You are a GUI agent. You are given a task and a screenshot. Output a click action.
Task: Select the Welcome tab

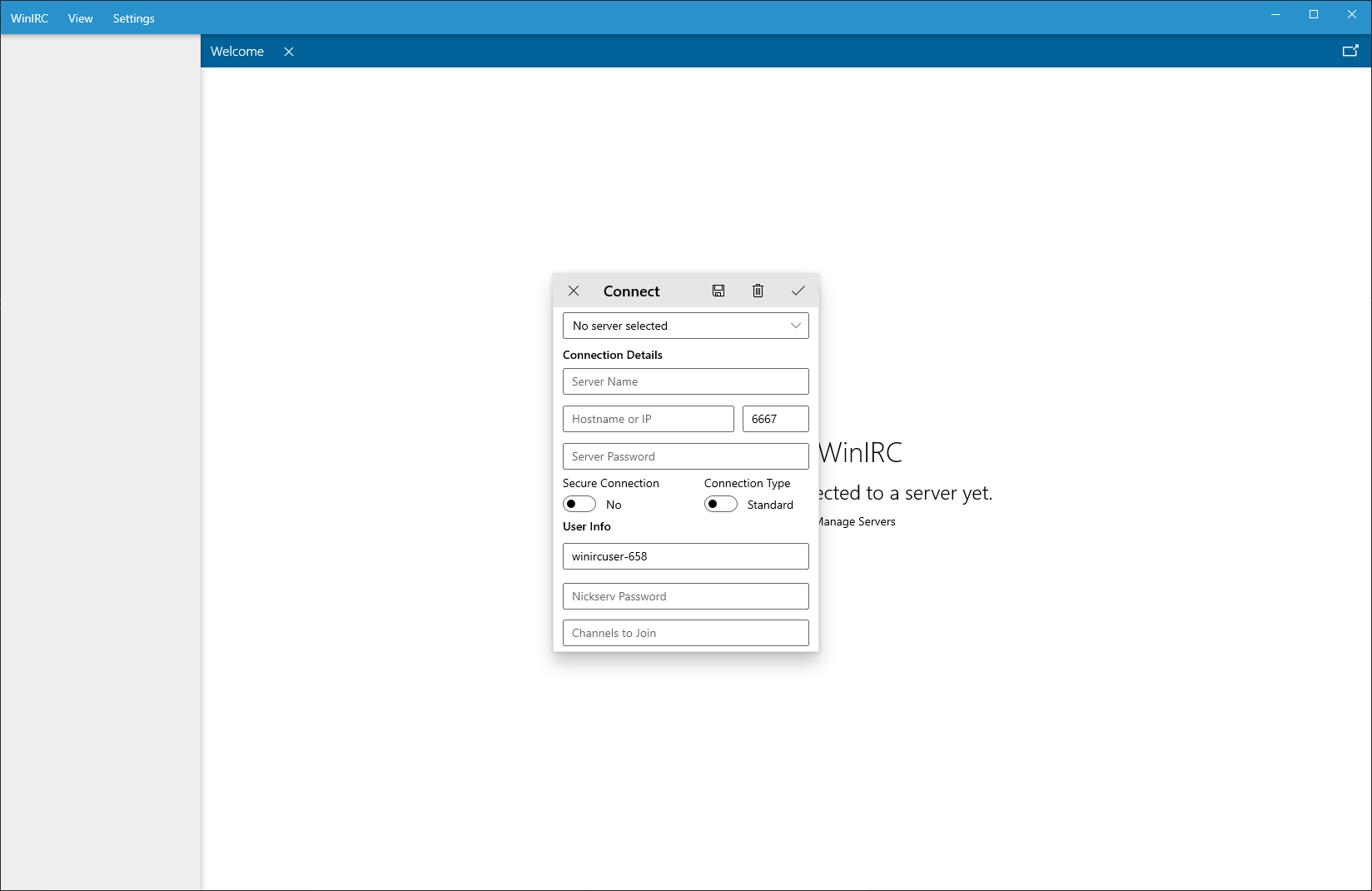(237, 52)
